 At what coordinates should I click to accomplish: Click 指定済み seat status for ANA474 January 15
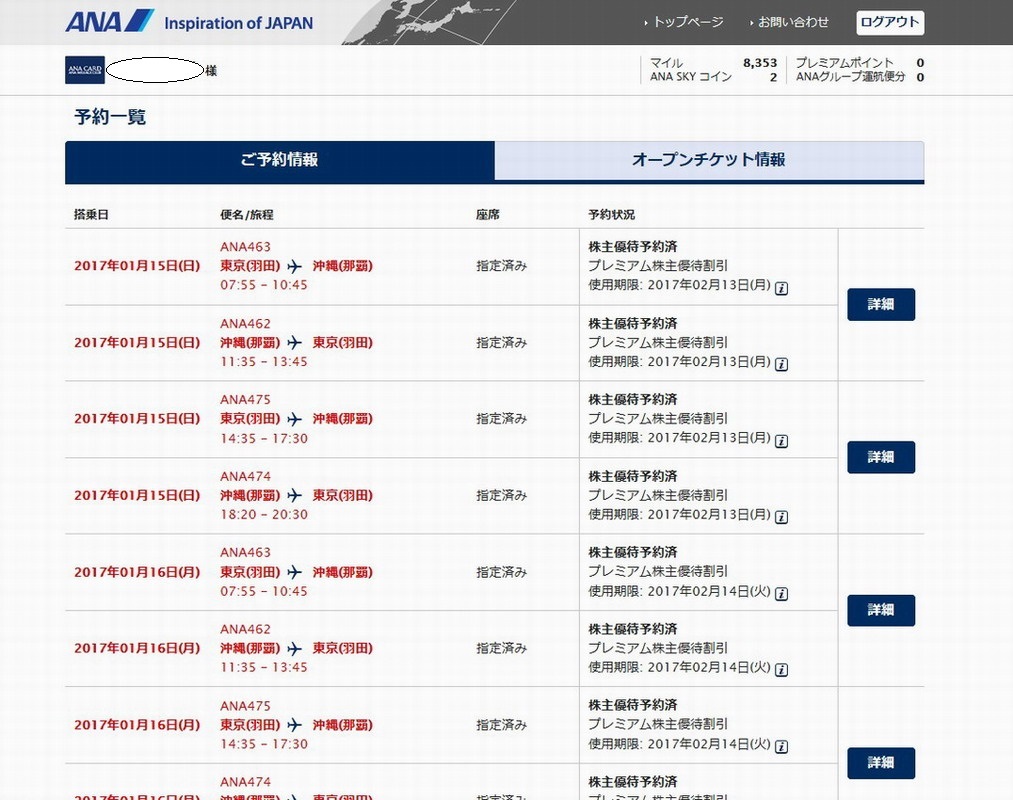(501, 496)
